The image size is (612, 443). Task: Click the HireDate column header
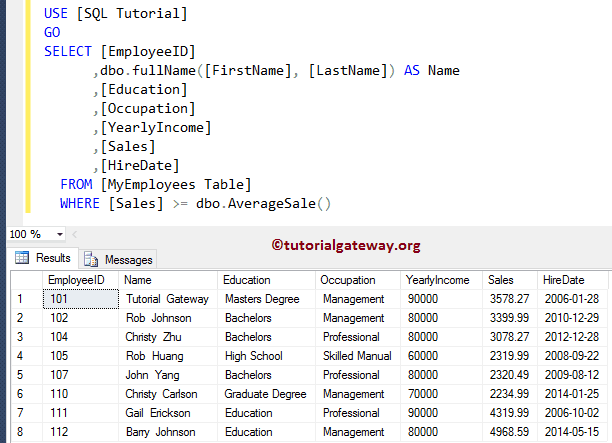pyautogui.click(x=561, y=280)
